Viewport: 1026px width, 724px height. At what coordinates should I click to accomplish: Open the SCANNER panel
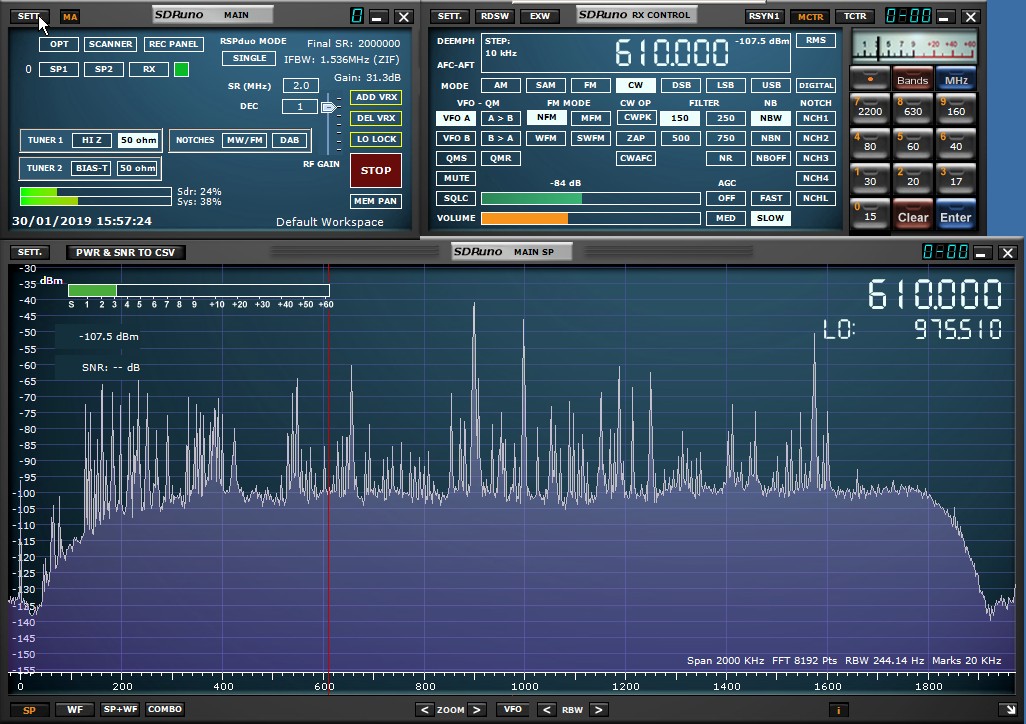[x=111, y=44]
